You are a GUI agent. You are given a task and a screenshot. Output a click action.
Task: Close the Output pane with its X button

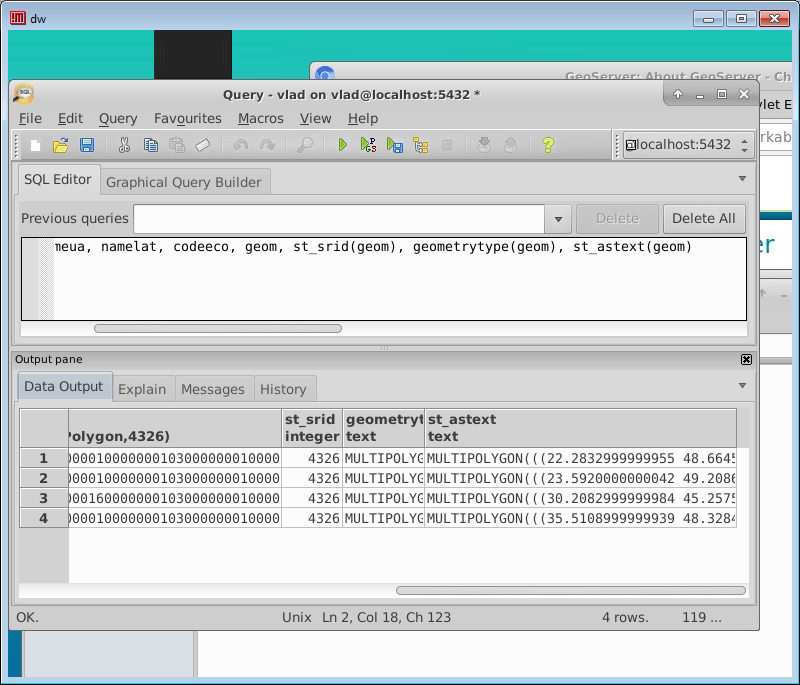pyautogui.click(x=746, y=359)
